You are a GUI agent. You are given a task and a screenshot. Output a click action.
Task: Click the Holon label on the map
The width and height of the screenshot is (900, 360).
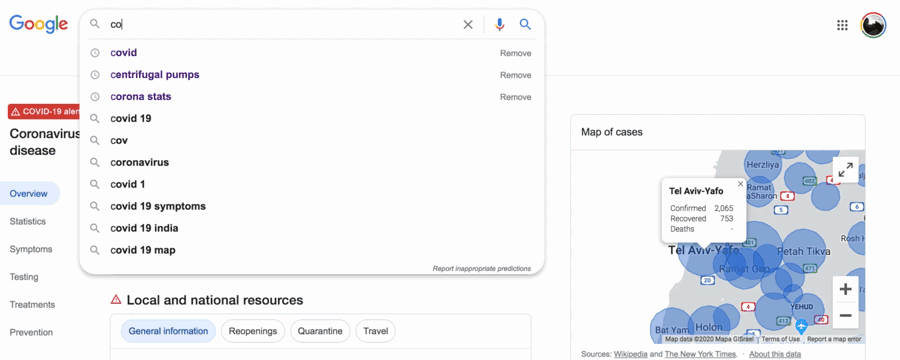709,327
